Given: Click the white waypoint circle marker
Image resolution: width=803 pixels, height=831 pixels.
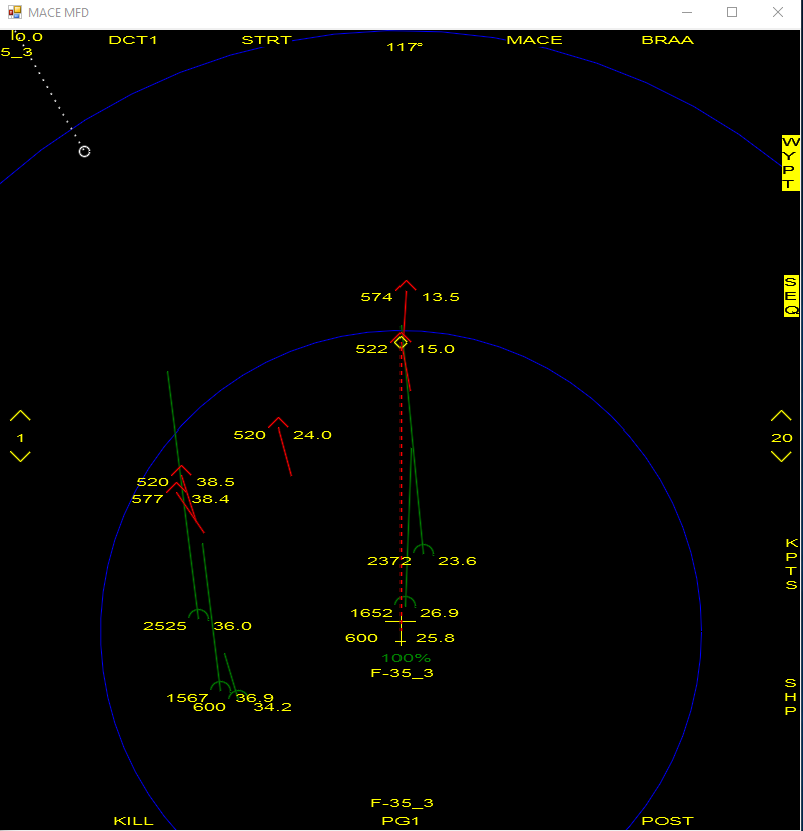Looking at the screenshot, I should pos(84,152).
